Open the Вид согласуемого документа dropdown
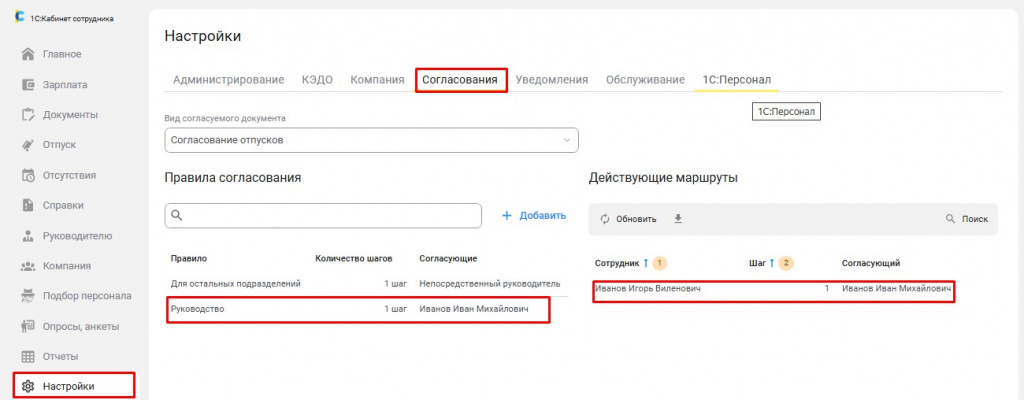The height and width of the screenshot is (400, 1024). pyautogui.click(x=371, y=140)
